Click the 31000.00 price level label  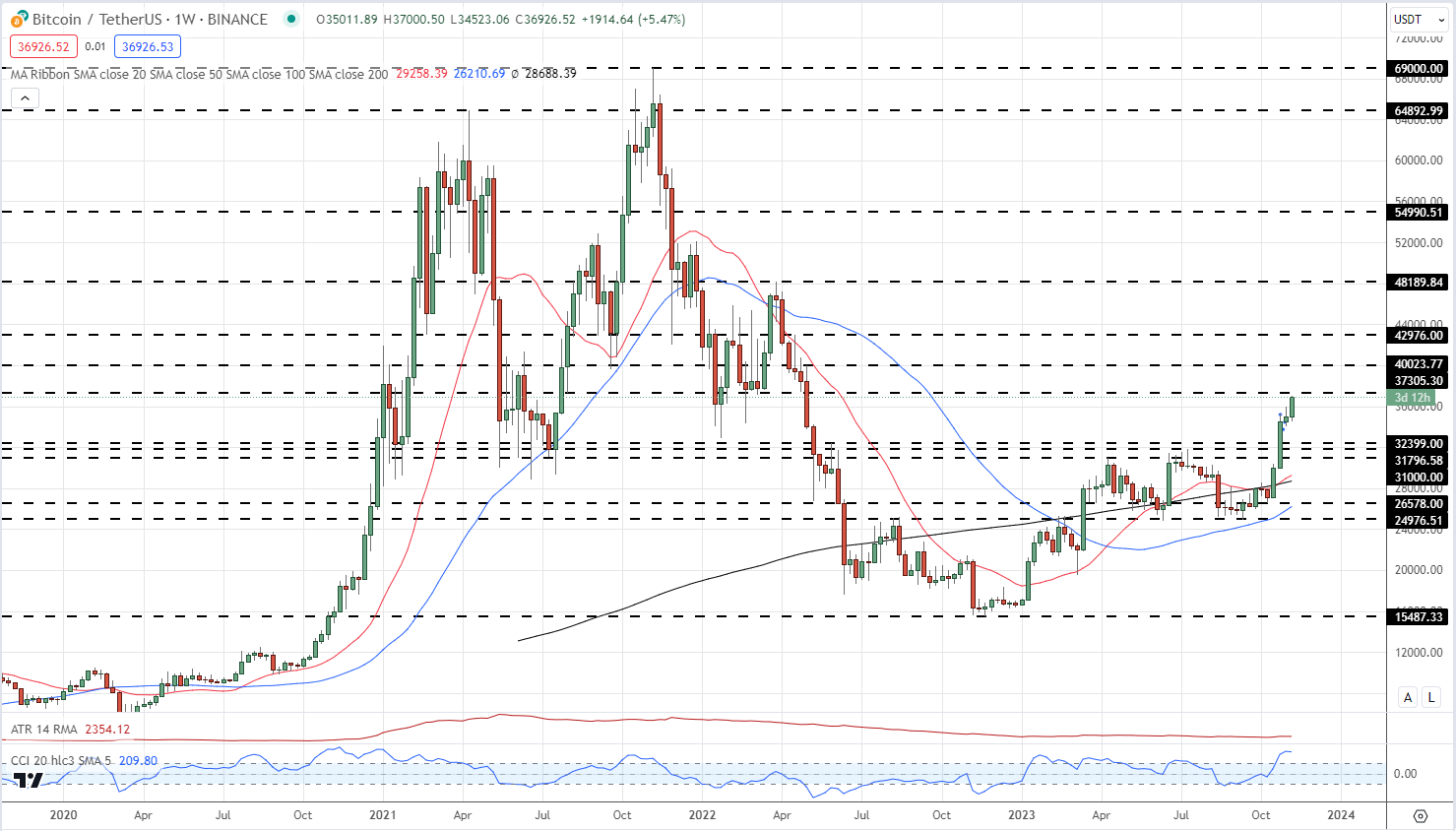coord(1419,478)
